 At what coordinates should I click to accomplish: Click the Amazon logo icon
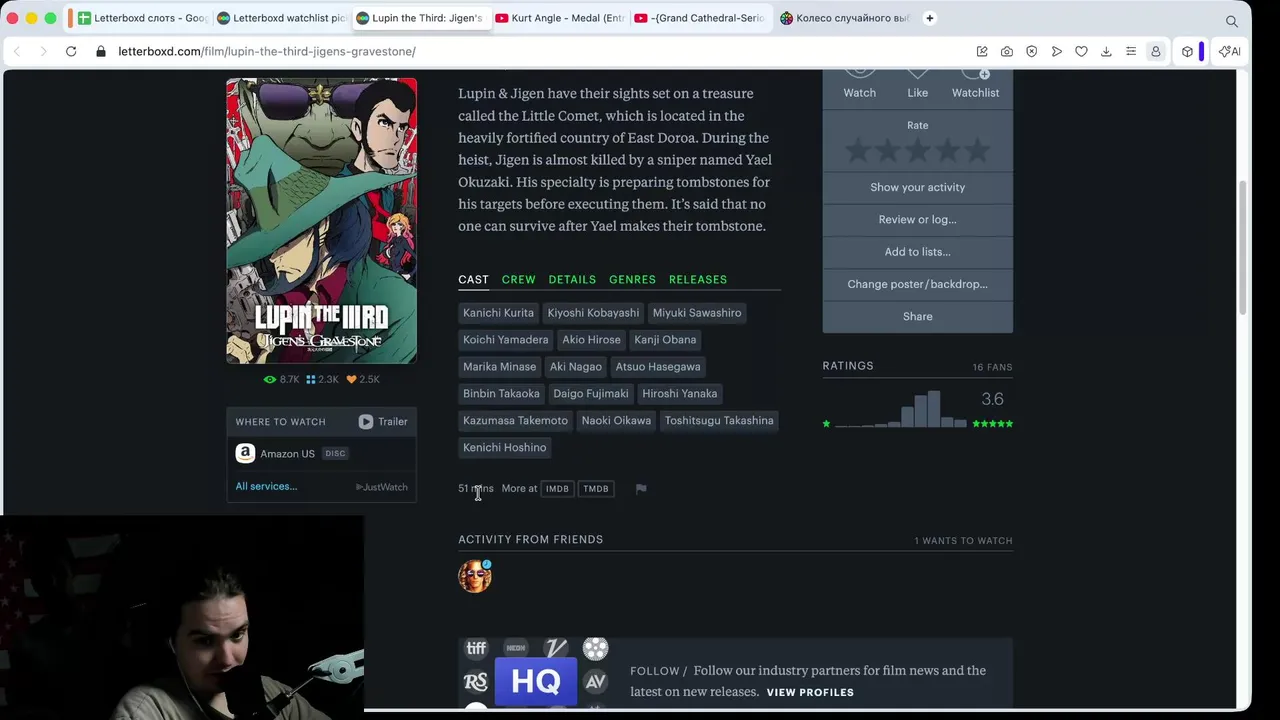click(x=245, y=454)
